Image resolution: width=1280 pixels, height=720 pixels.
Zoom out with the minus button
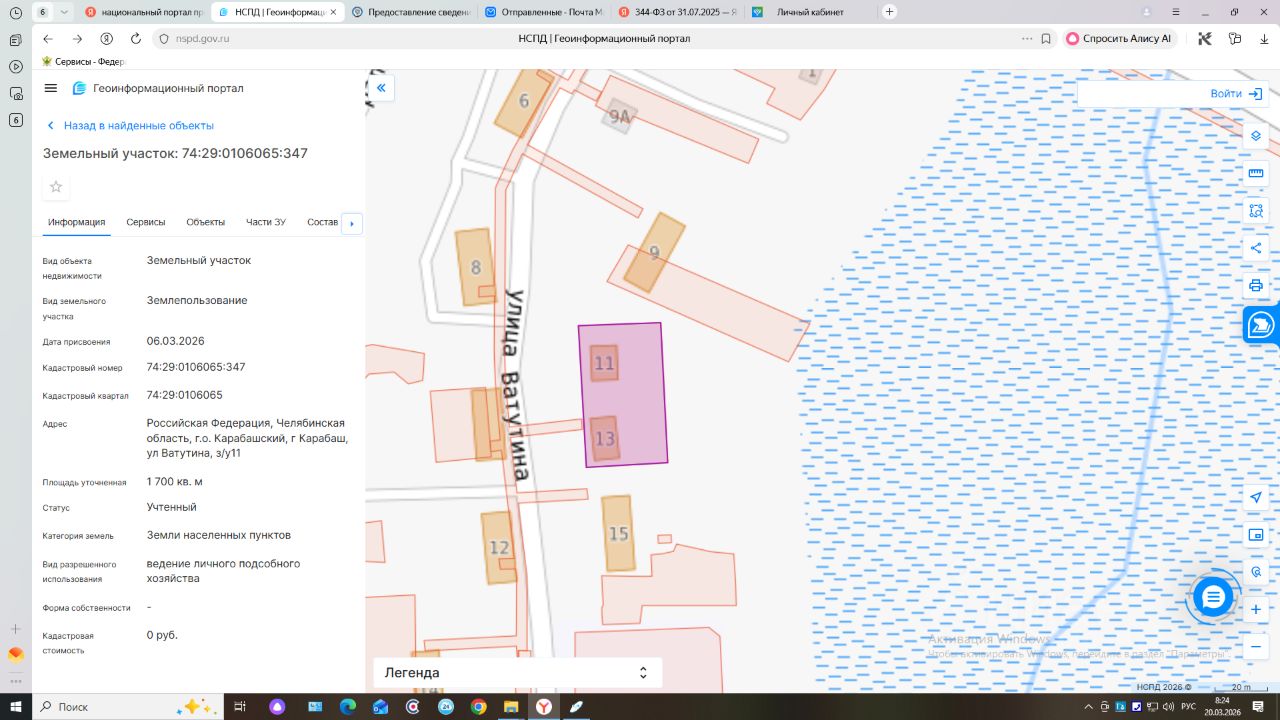1256,646
